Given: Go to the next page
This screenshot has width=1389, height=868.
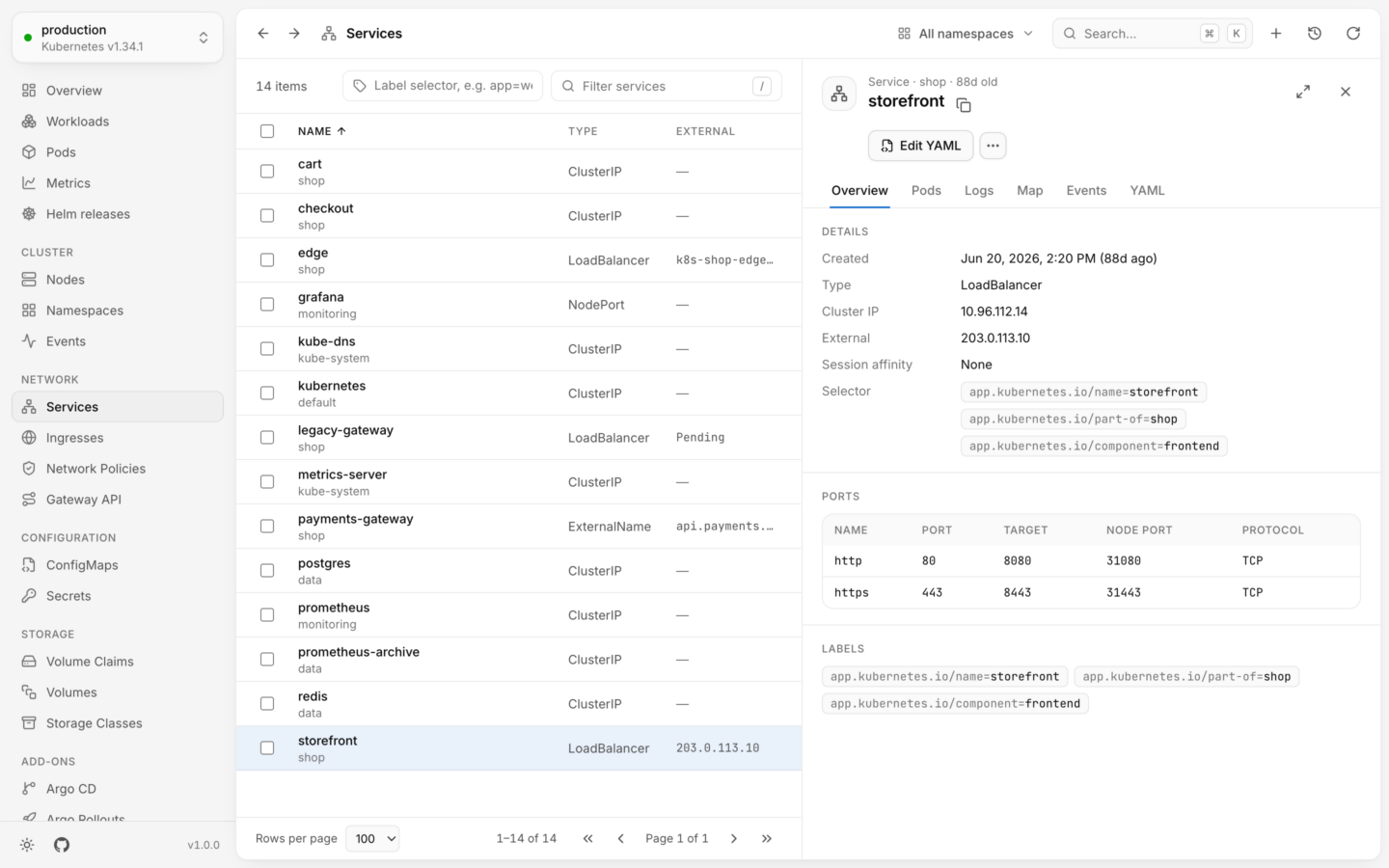Looking at the screenshot, I should 734,839.
